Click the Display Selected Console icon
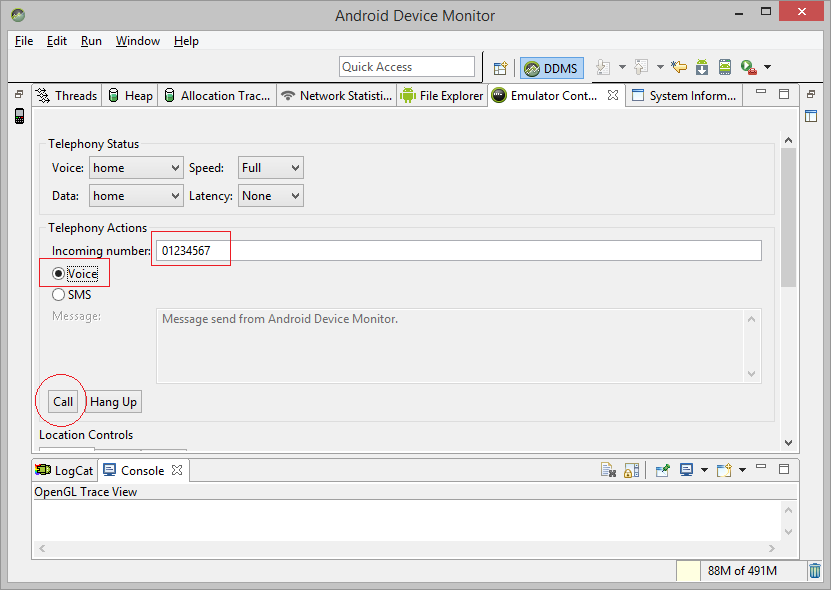This screenshot has width=831, height=590. tap(686, 470)
